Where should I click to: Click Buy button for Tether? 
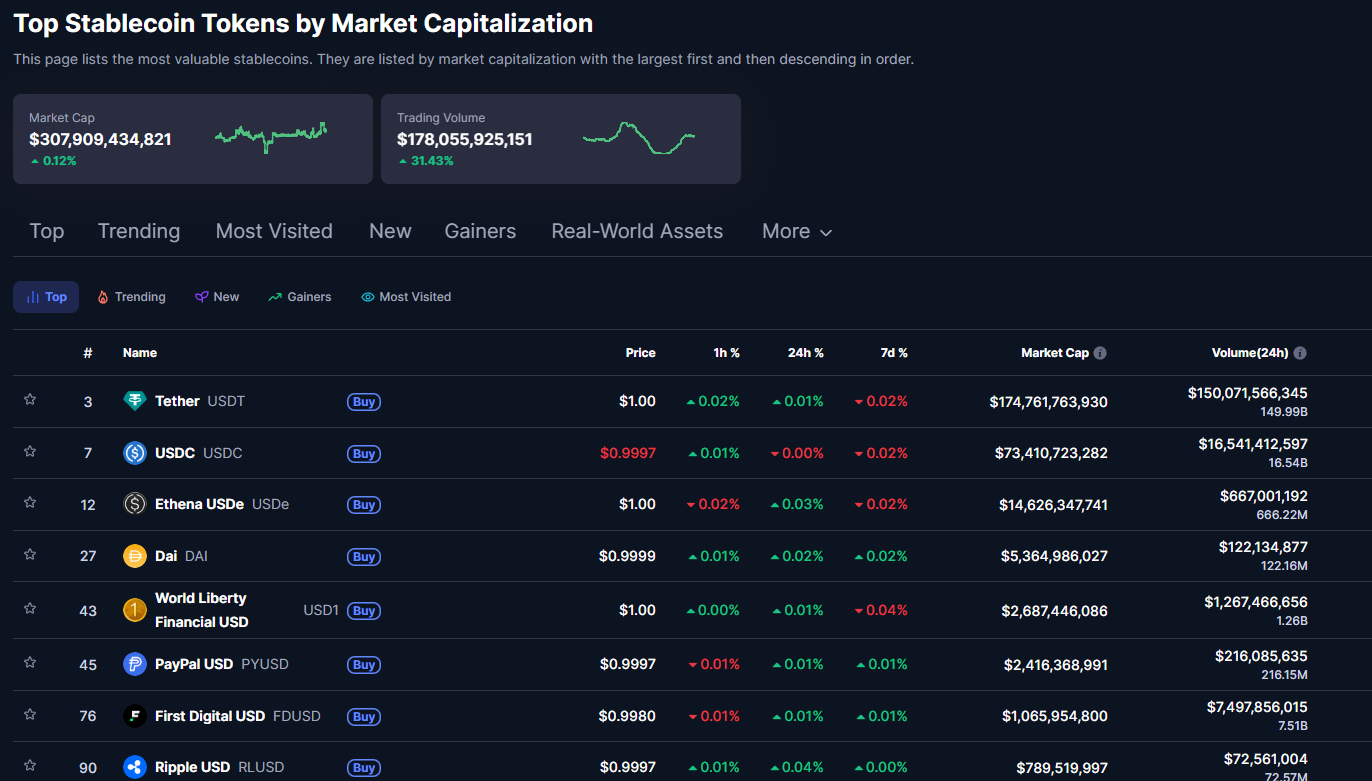click(x=364, y=402)
